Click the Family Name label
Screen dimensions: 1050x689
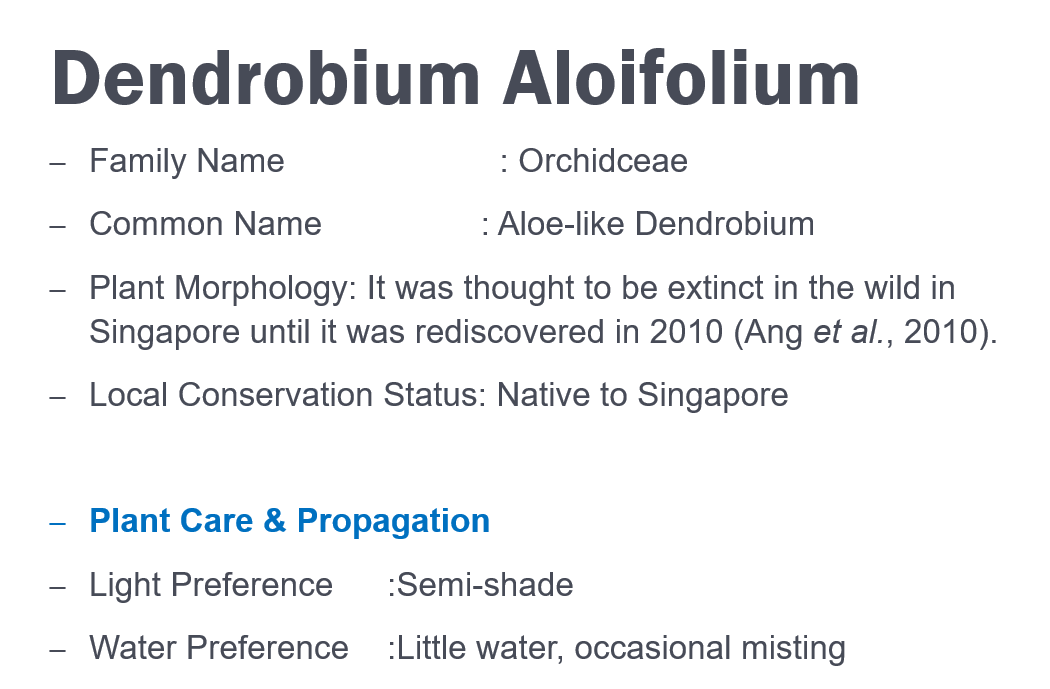pyautogui.click(x=187, y=161)
